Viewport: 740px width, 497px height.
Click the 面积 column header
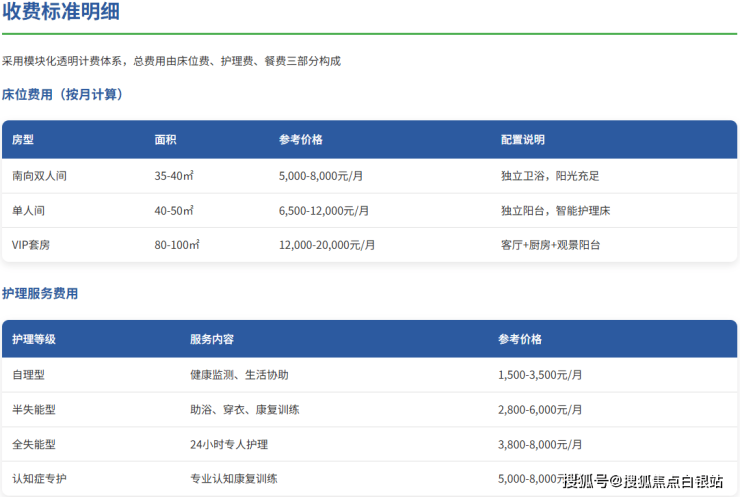(x=165, y=140)
